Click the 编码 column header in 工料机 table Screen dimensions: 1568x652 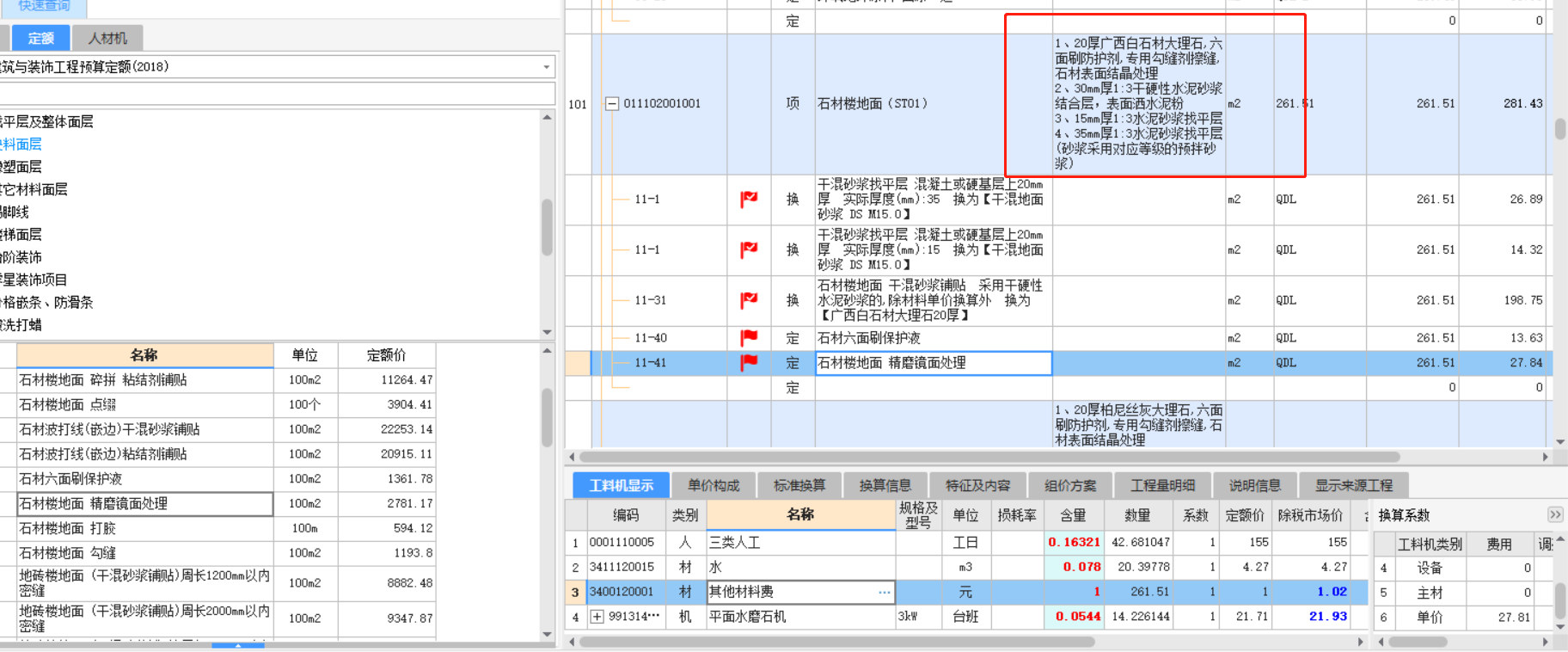click(626, 515)
